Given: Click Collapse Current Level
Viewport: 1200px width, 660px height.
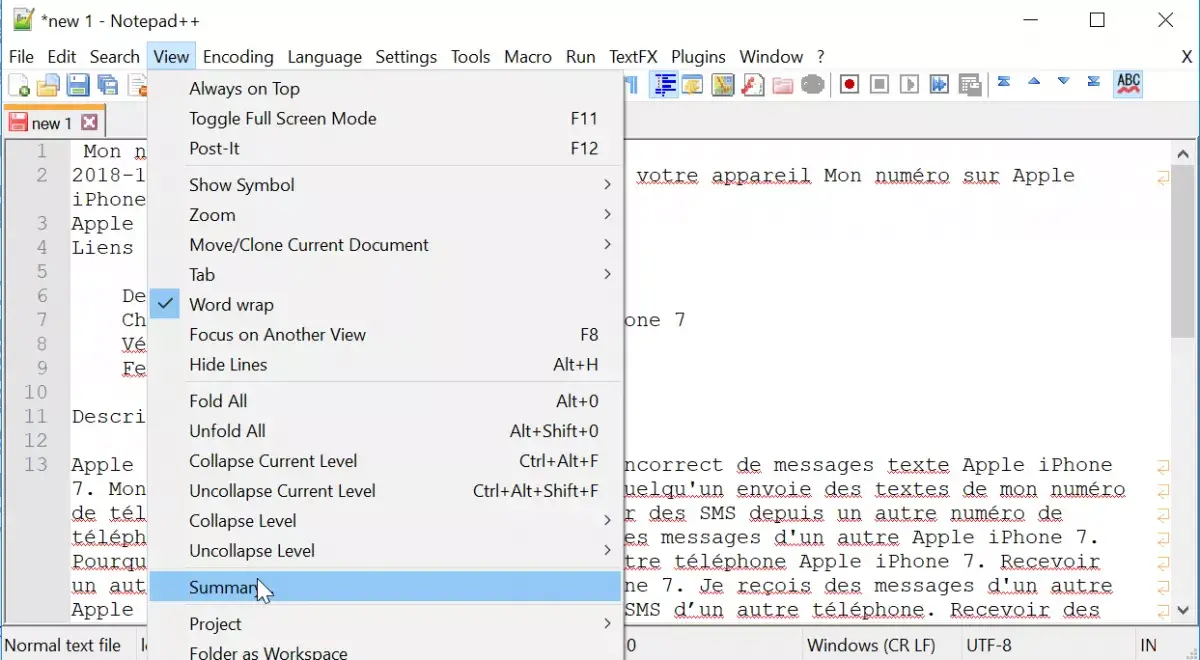Looking at the screenshot, I should pos(385,461).
